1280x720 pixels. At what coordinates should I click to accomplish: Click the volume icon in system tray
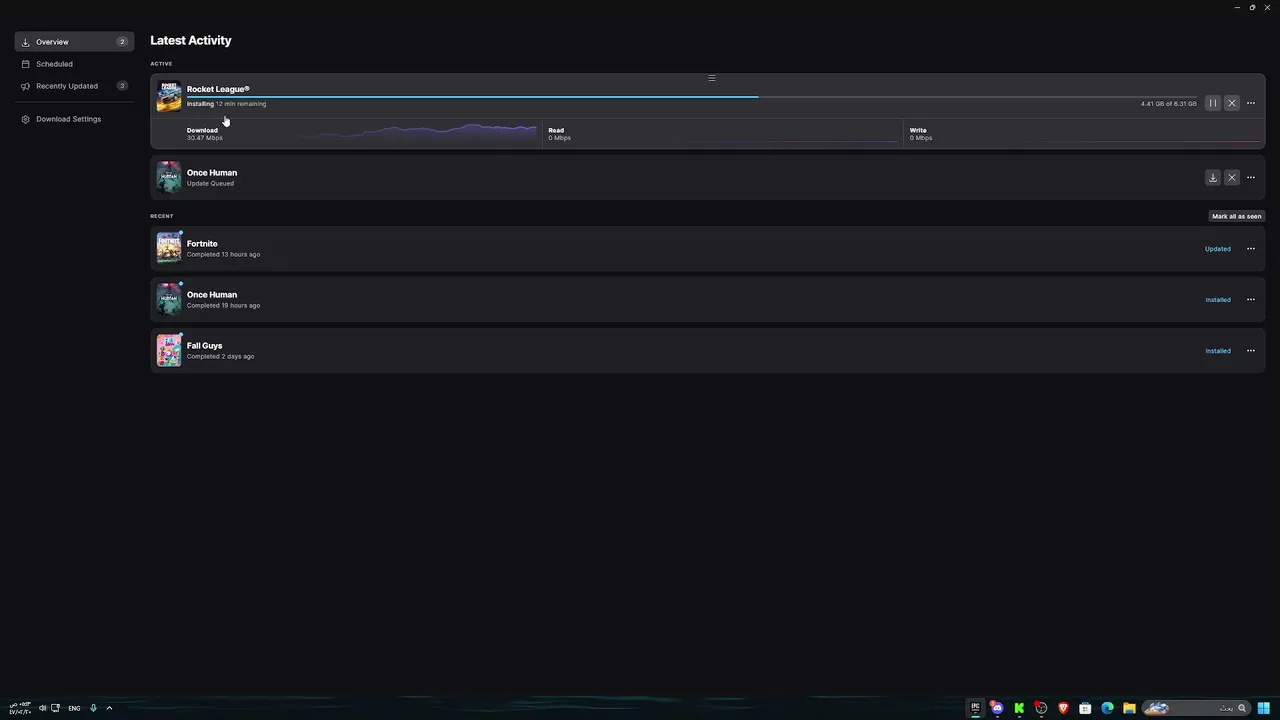click(x=43, y=708)
